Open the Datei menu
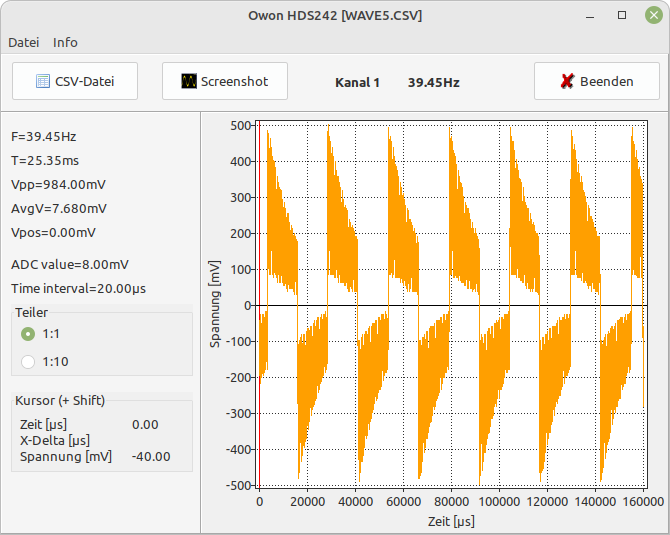 [x=23, y=42]
